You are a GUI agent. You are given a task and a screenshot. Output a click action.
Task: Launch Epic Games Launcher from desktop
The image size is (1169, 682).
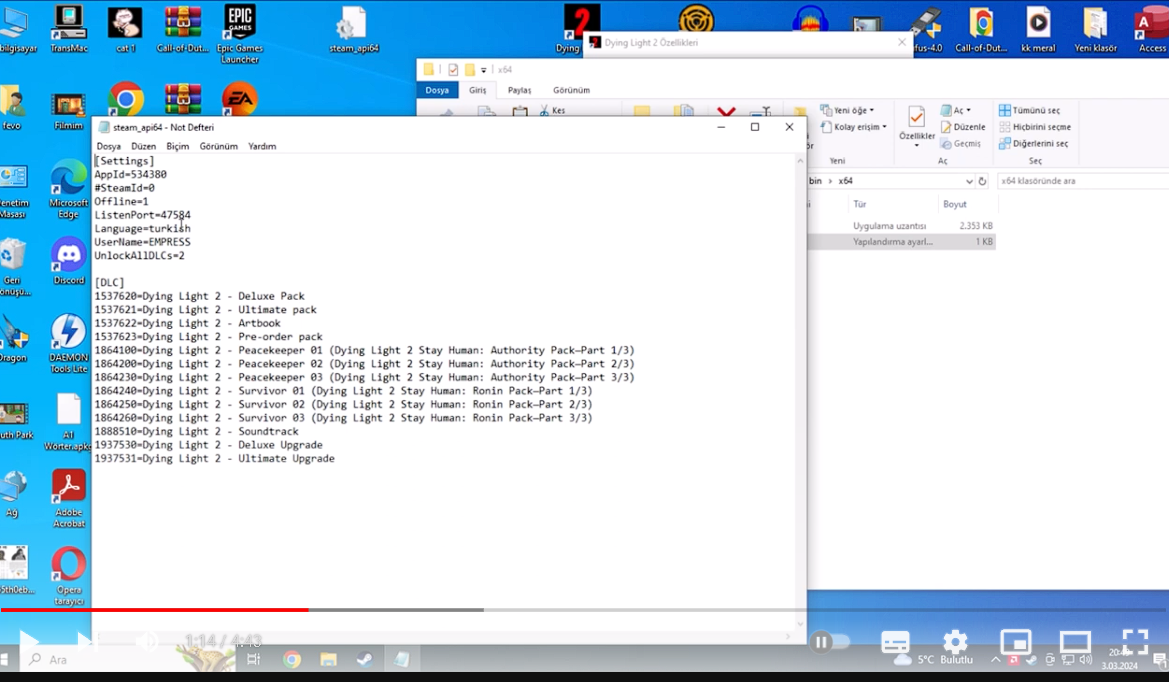click(239, 34)
